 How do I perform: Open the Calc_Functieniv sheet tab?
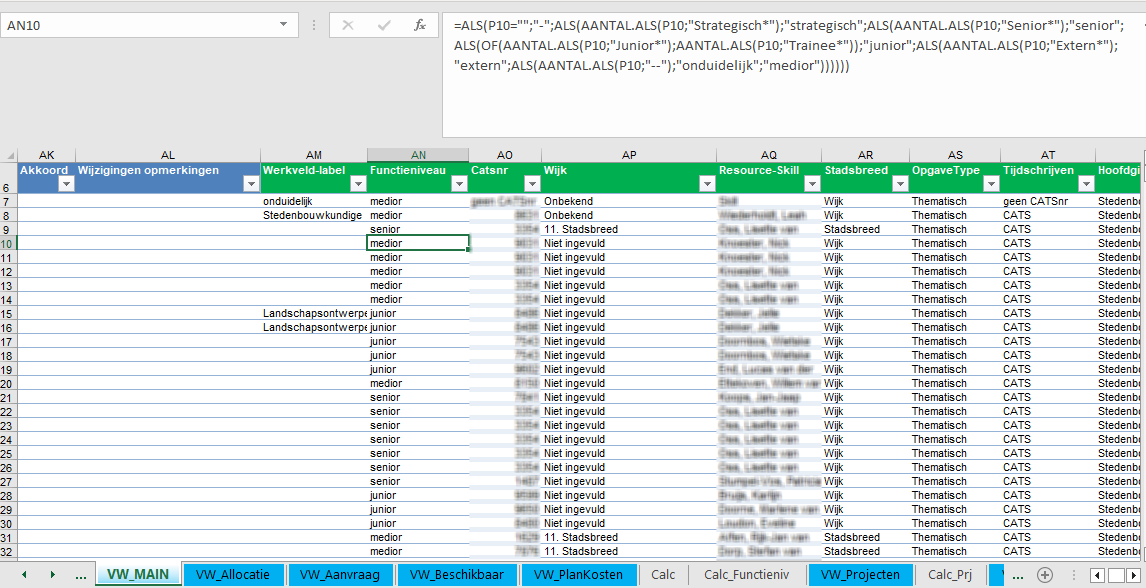coord(746,575)
